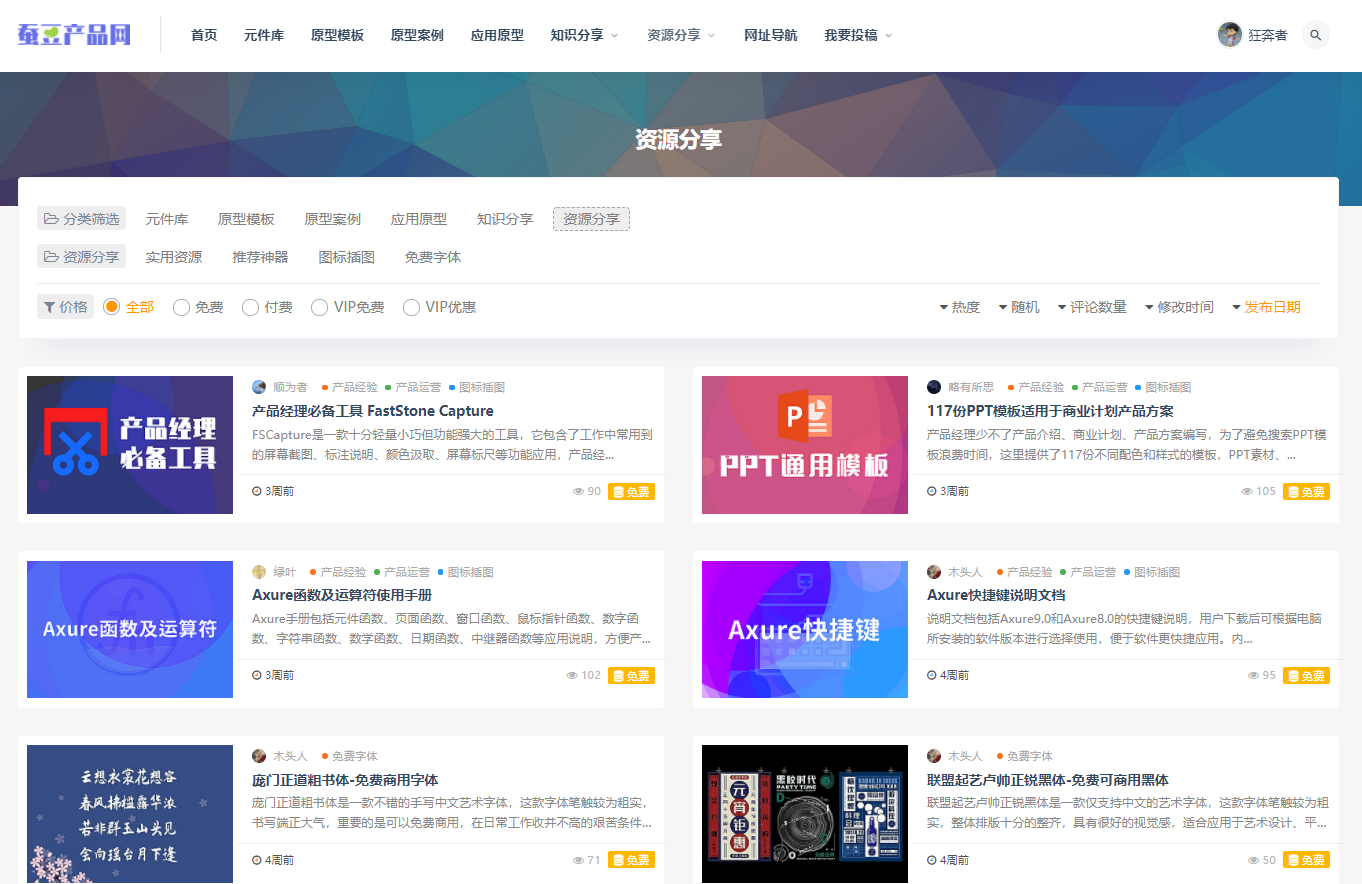Image resolution: width=1362 pixels, height=884 pixels.
Task: Filter category by 原型案例
Action: click(x=333, y=219)
